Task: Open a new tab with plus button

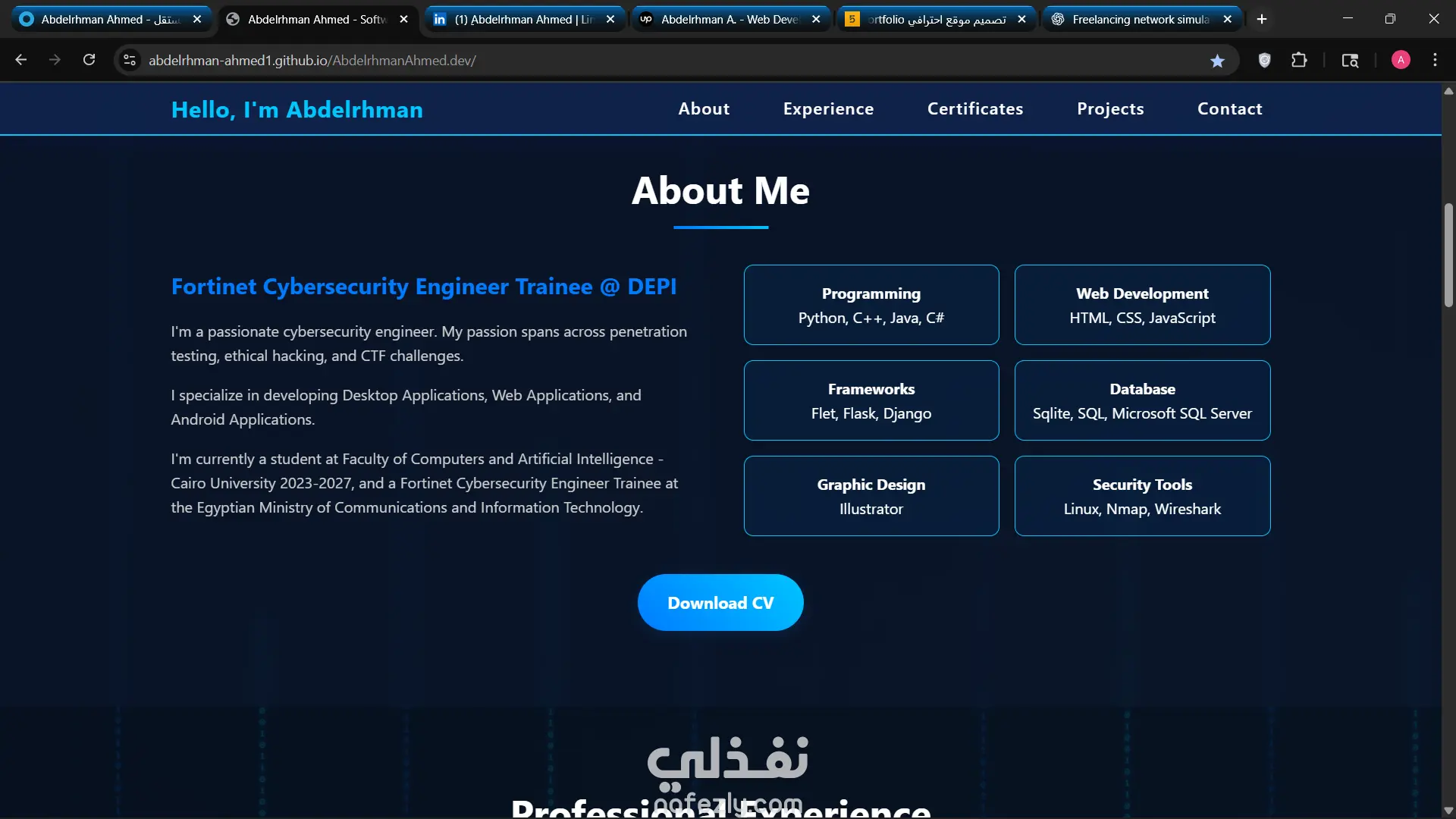Action: [x=1262, y=20]
